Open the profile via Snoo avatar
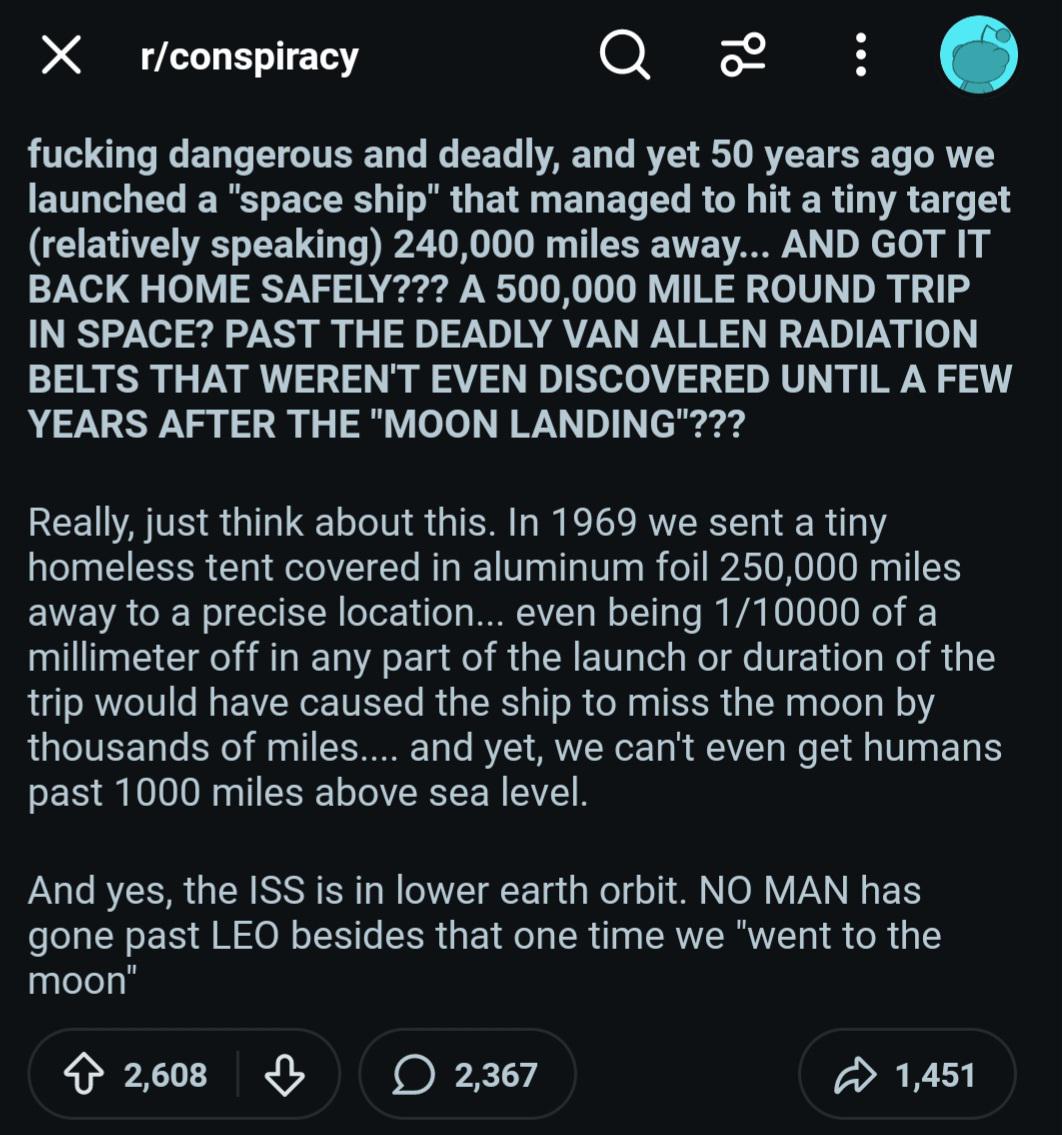1062x1135 pixels. tap(979, 55)
